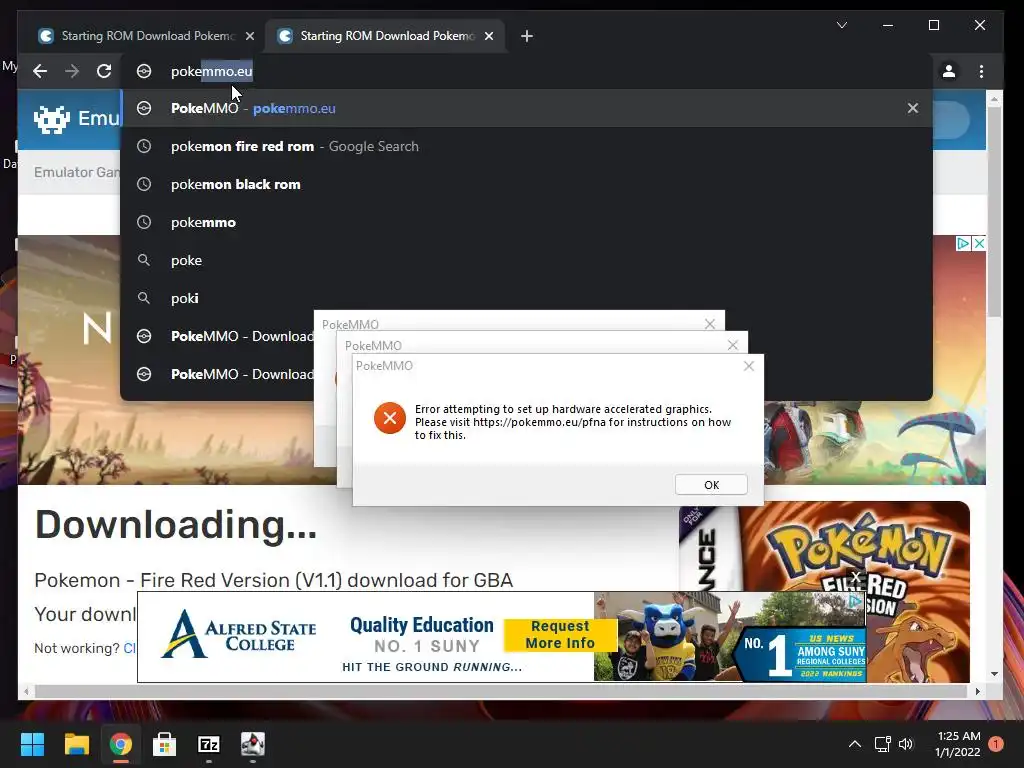Click the Emulator Games site logo icon

click(x=52, y=119)
